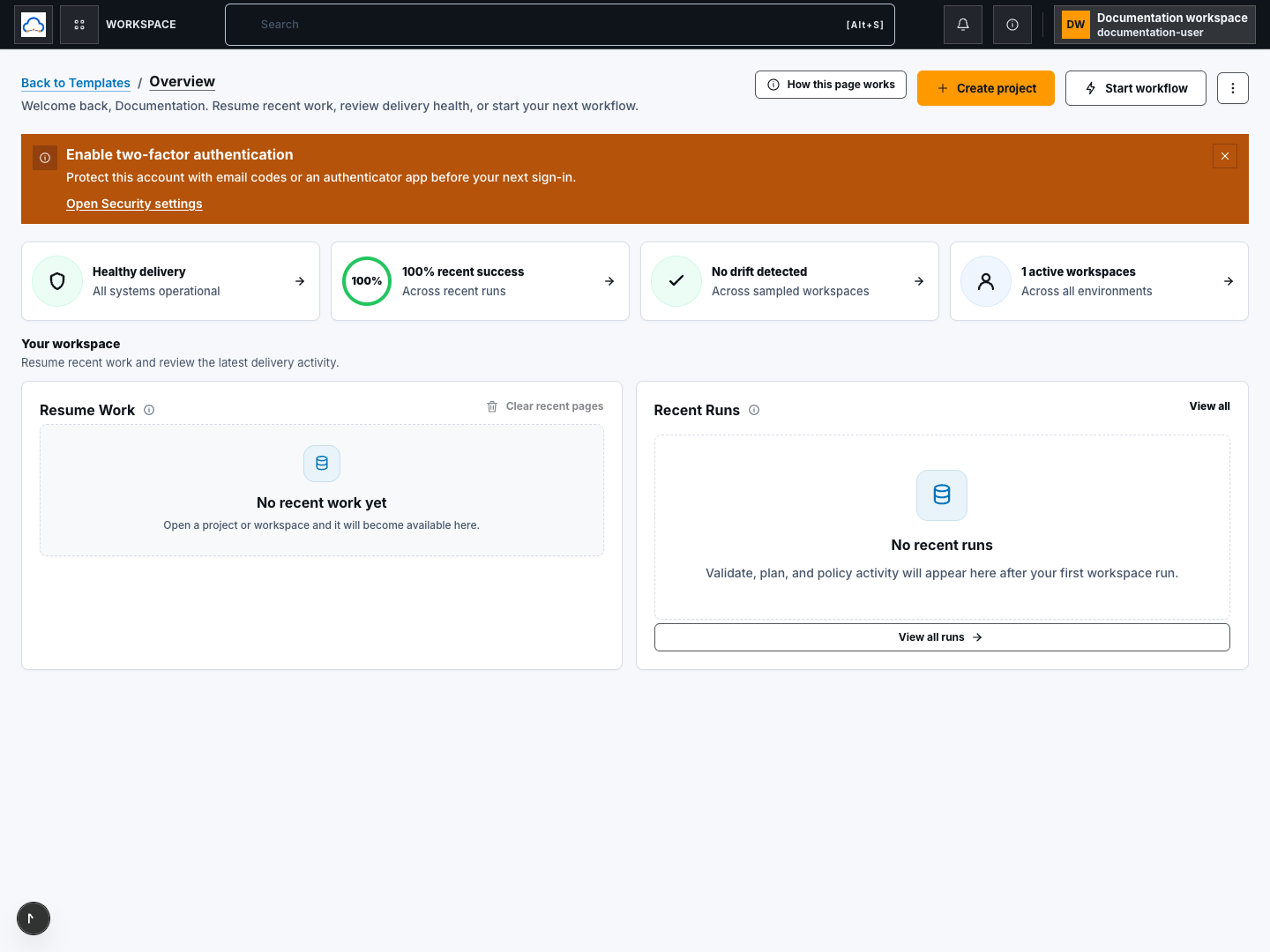
Task: Open the three-dot more options menu
Action: click(1233, 88)
